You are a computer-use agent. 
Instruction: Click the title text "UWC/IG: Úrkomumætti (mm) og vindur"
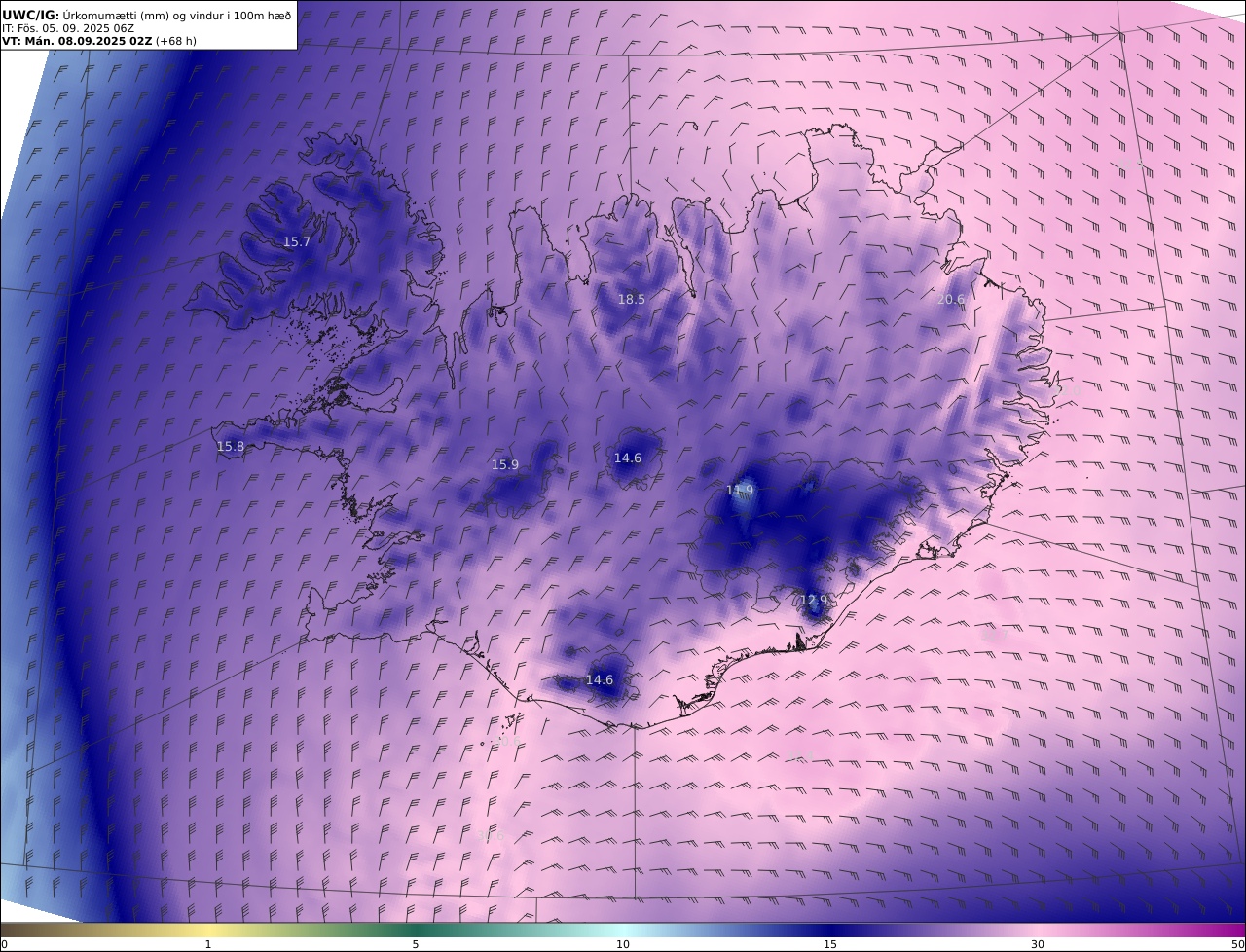(146, 15)
